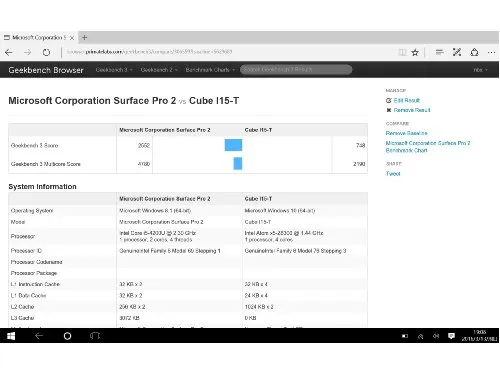Click the Multicore Score blue bar

(x=238, y=163)
